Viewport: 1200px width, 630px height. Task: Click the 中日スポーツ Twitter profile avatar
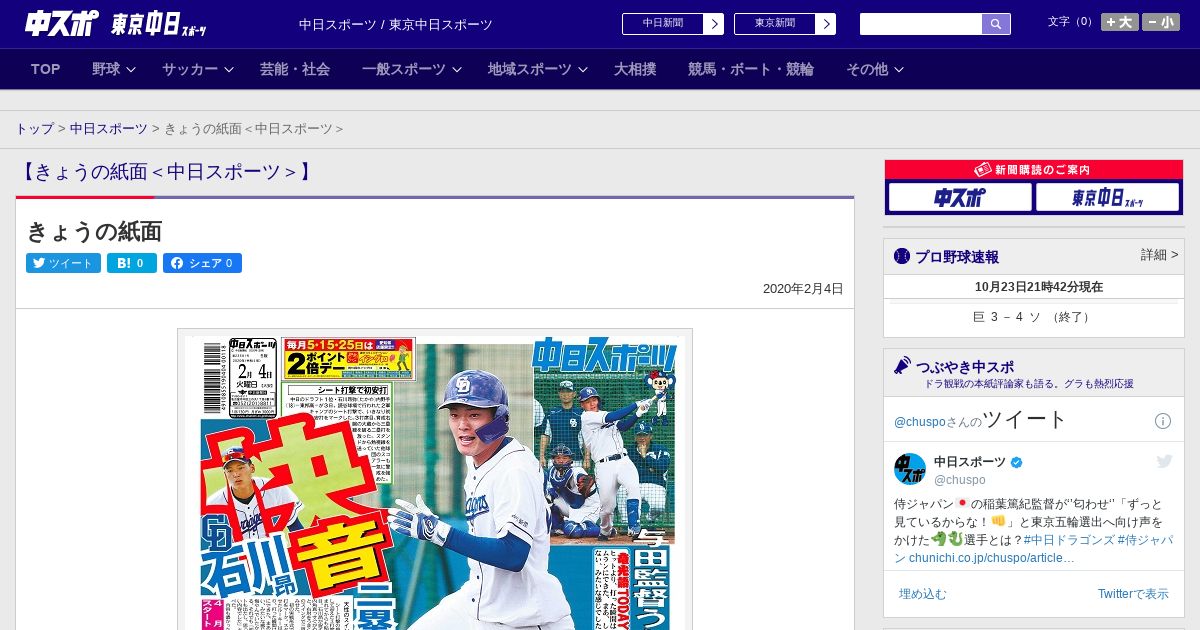910,469
